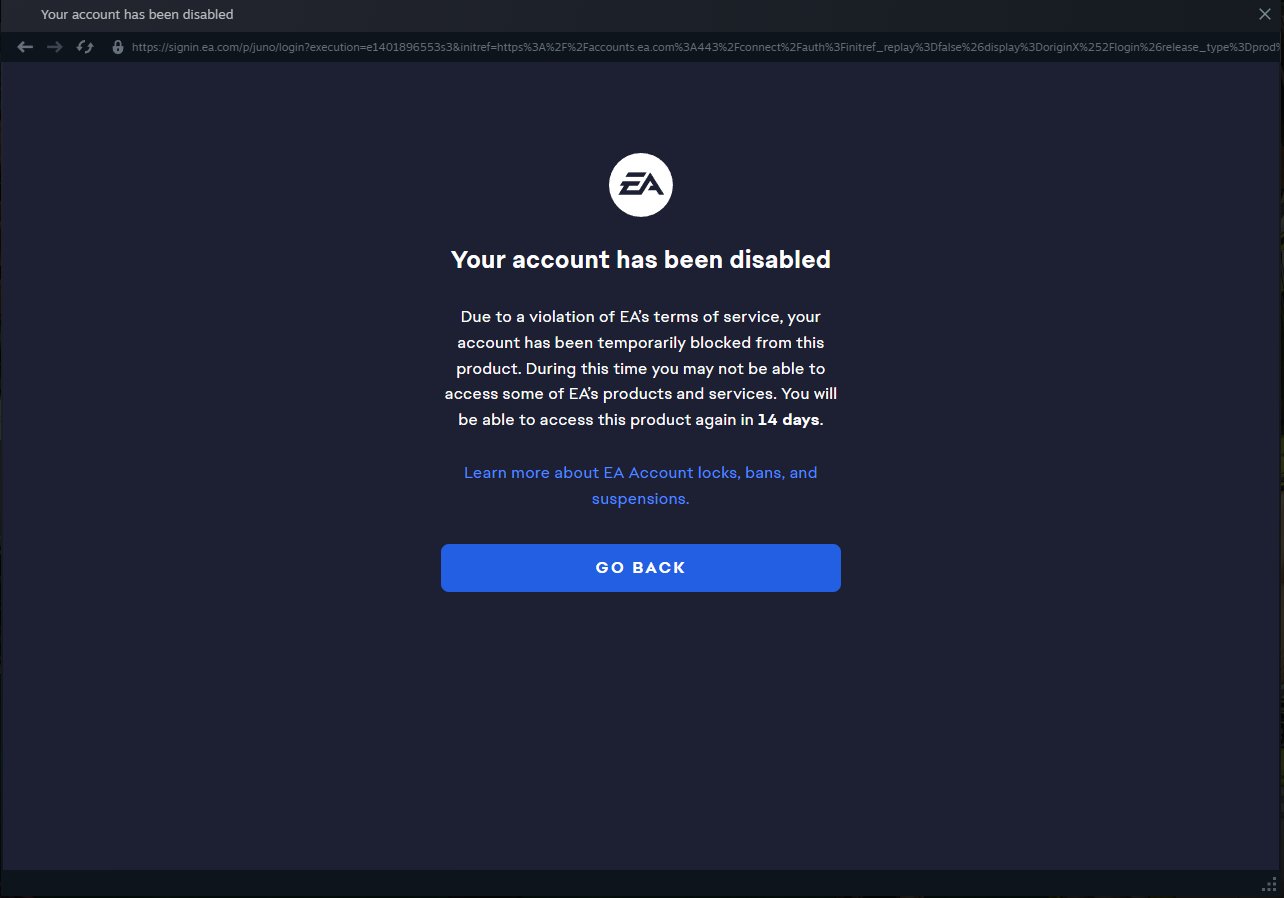Click the 'temporarily blocked from this' text line

tap(641, 342)
